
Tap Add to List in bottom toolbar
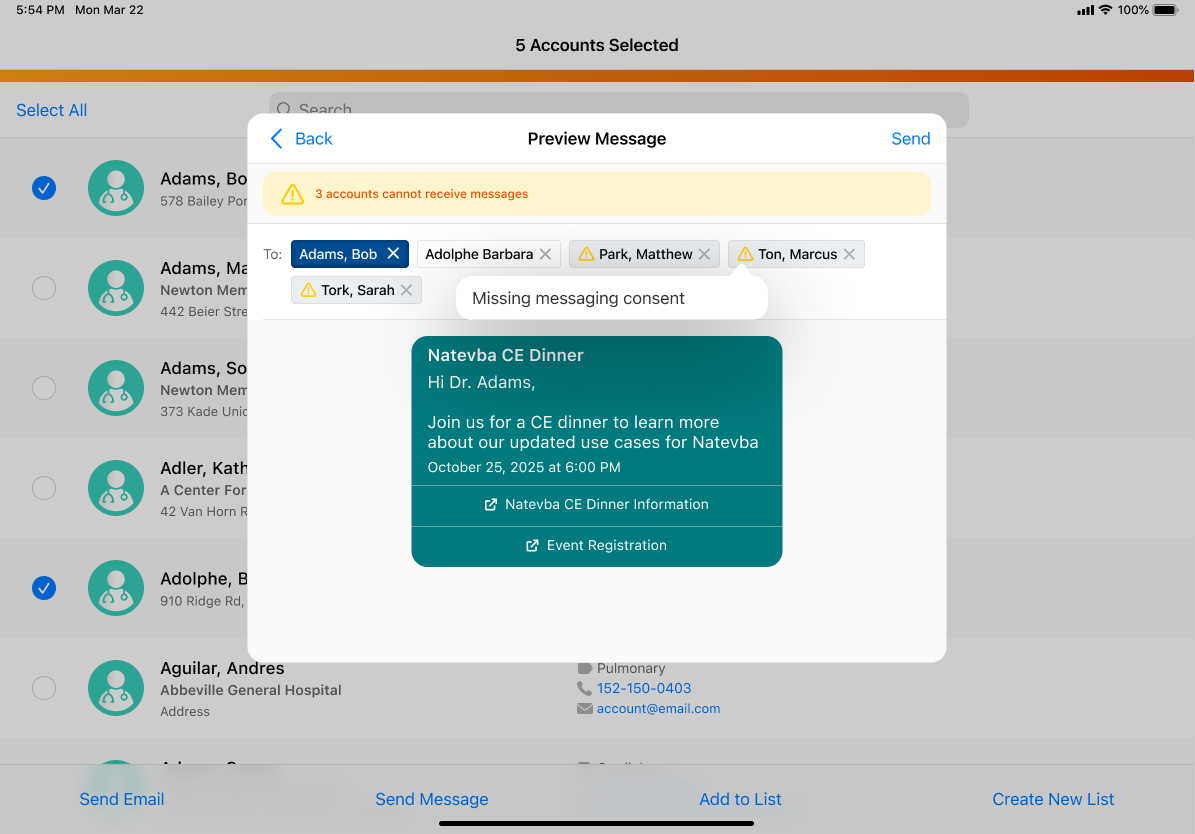tap(740, 799)
